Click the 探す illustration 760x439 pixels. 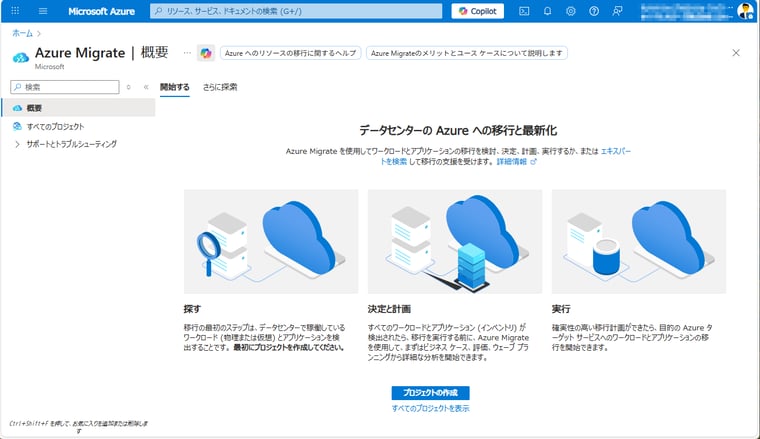[271, 241]
